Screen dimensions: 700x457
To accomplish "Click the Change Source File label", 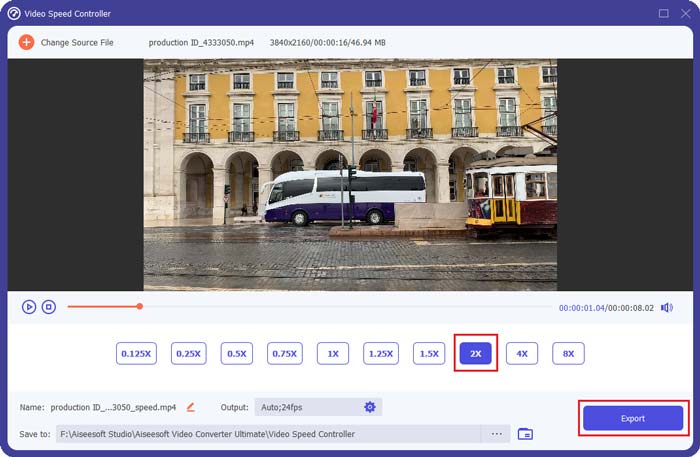I will click(77, 42).
